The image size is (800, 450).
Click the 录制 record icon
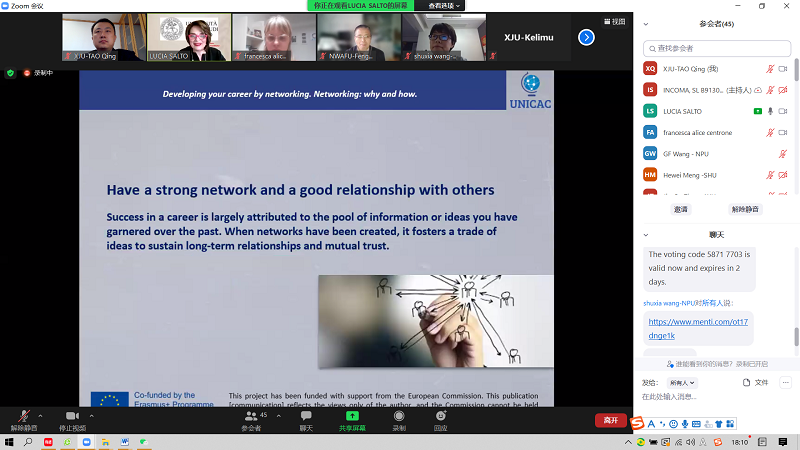click(399, 415)
